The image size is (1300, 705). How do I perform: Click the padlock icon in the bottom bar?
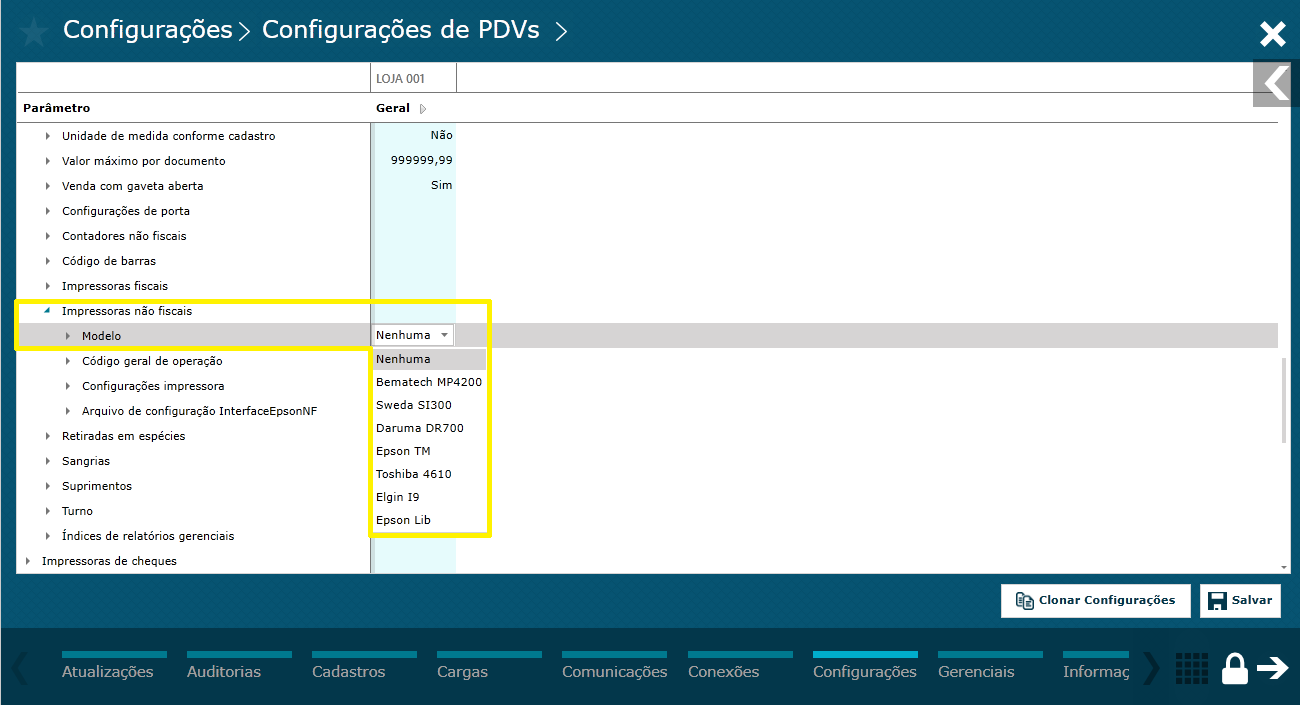pyautogui.click(x=1235, y=668)
